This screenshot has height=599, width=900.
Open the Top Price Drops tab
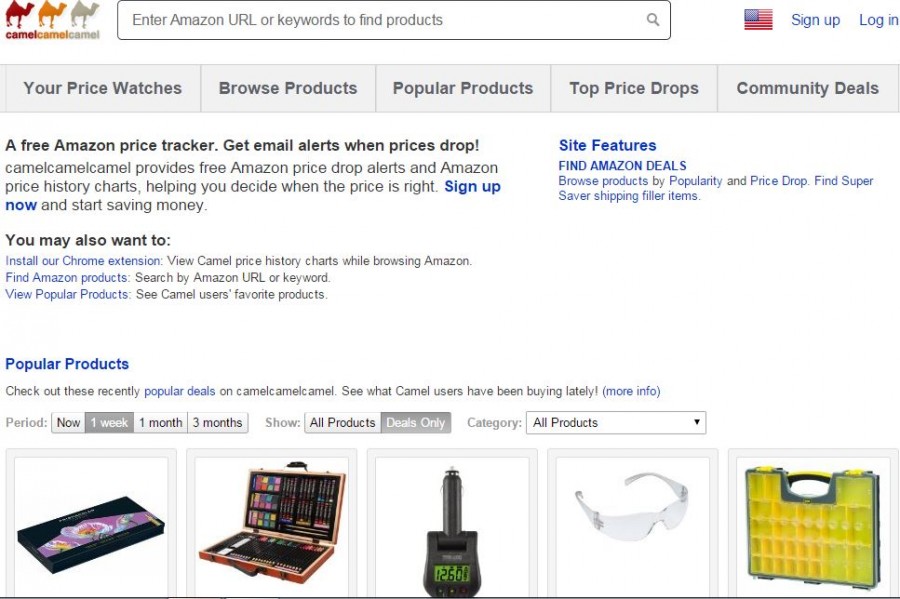click(634, 88)
